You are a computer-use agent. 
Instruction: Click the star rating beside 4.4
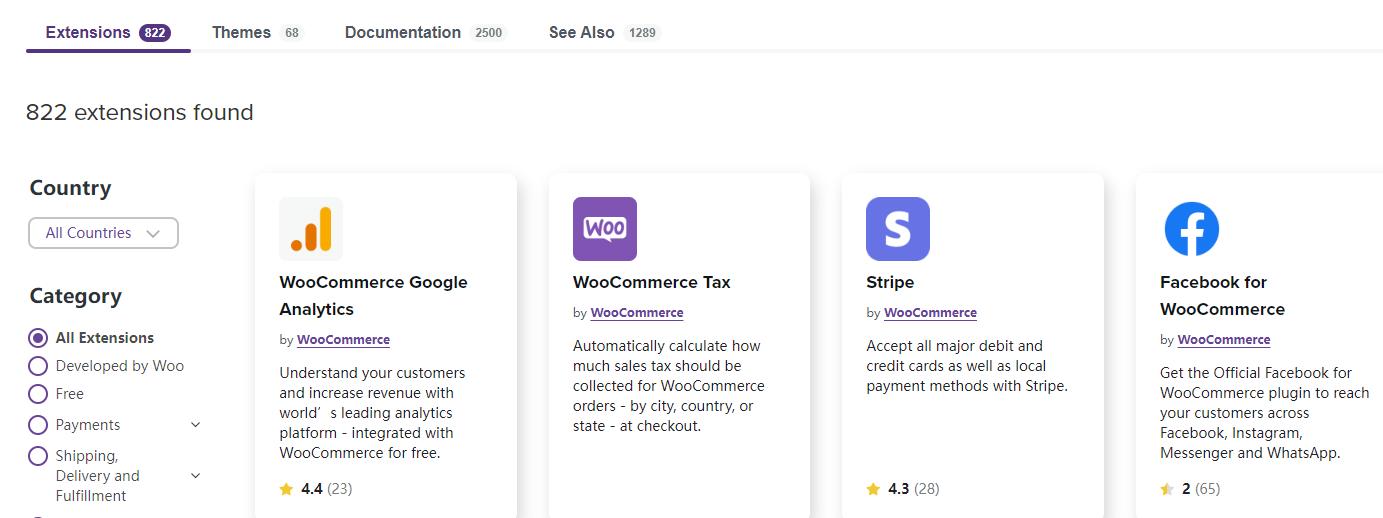(x=287, y=489)
